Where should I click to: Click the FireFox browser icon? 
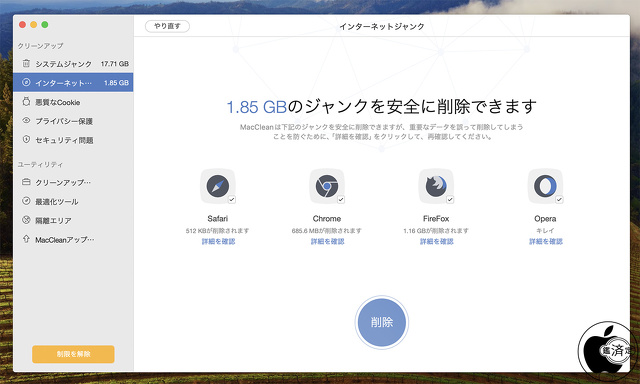pyautogui.click(x=436, y=186)
